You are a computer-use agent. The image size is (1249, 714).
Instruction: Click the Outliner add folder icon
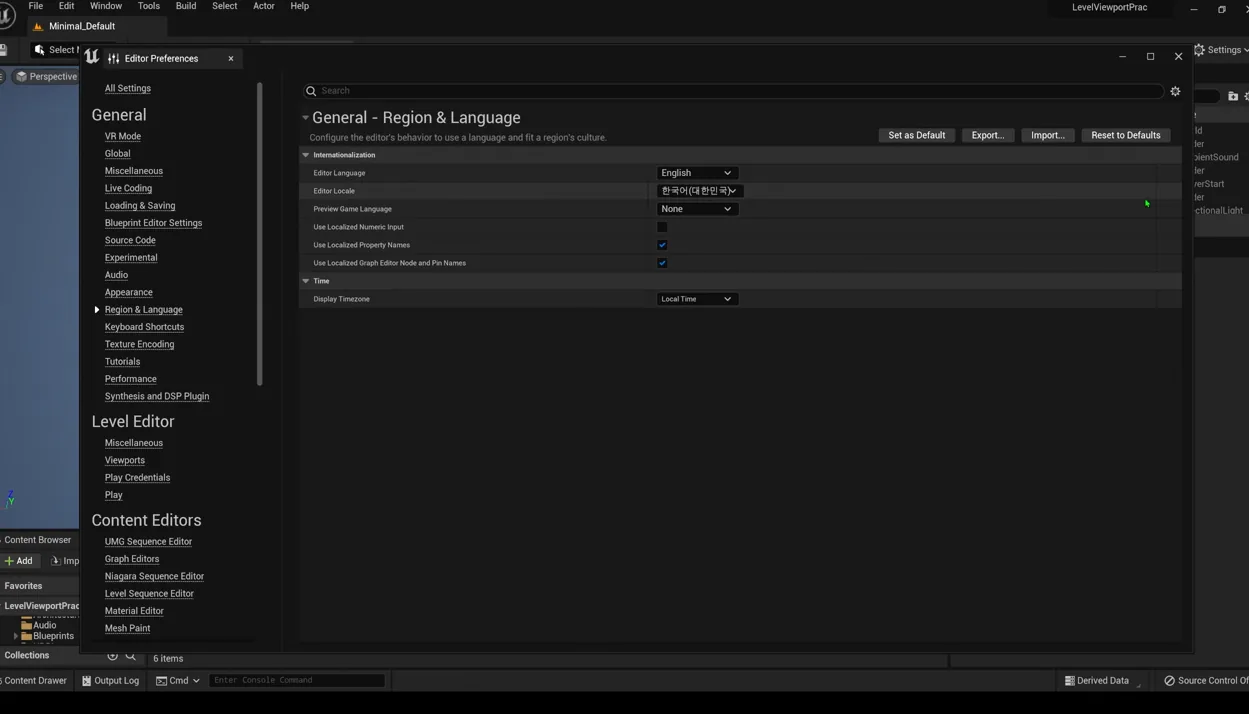[x=1233, y=96]
